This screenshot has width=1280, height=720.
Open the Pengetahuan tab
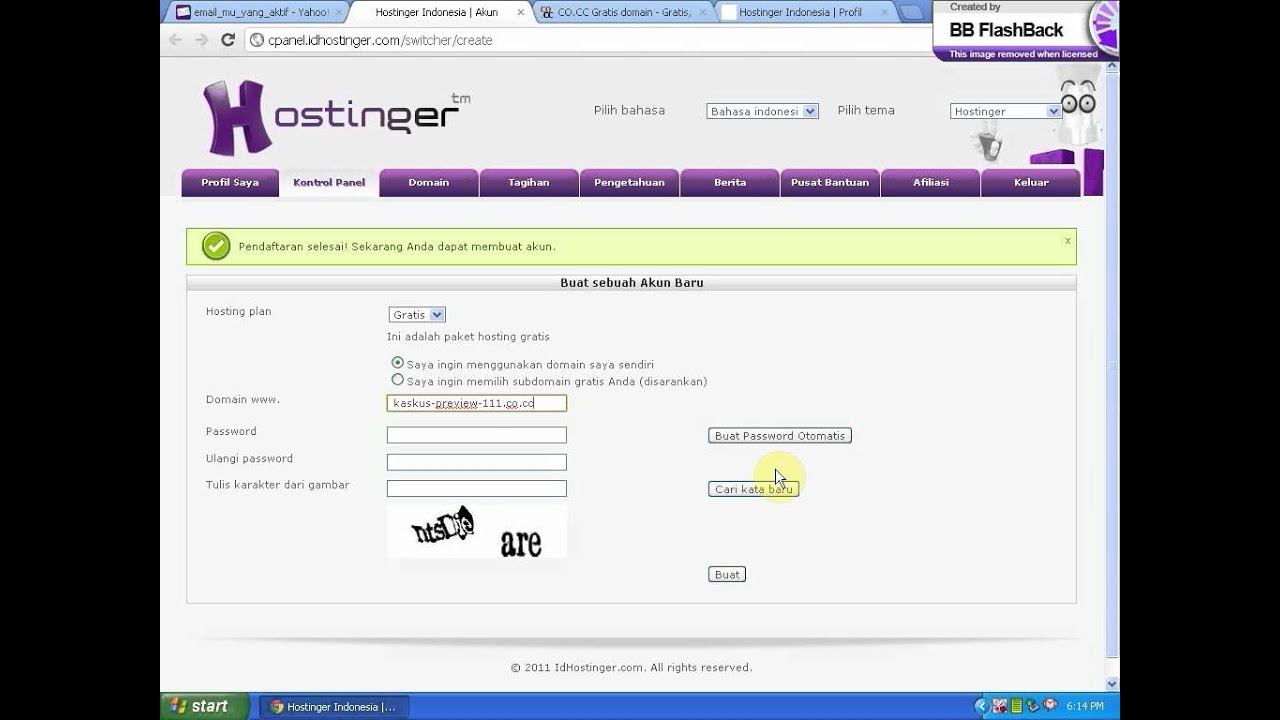tap(629, 183)
